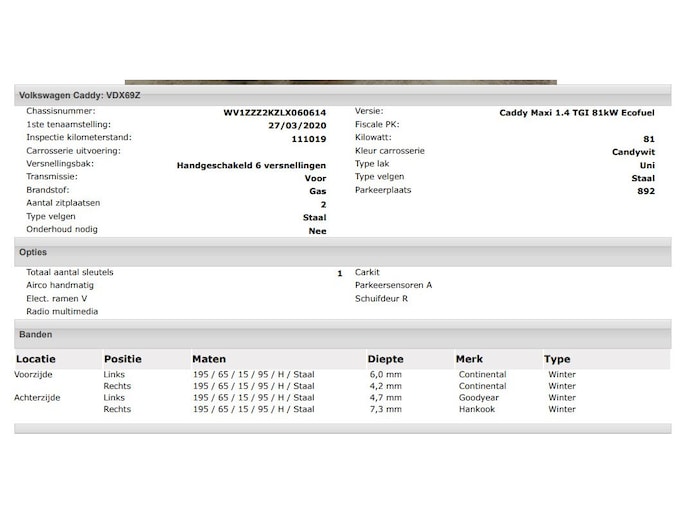Click the Merk column header

pyautogui.click(x=469, y=359)
